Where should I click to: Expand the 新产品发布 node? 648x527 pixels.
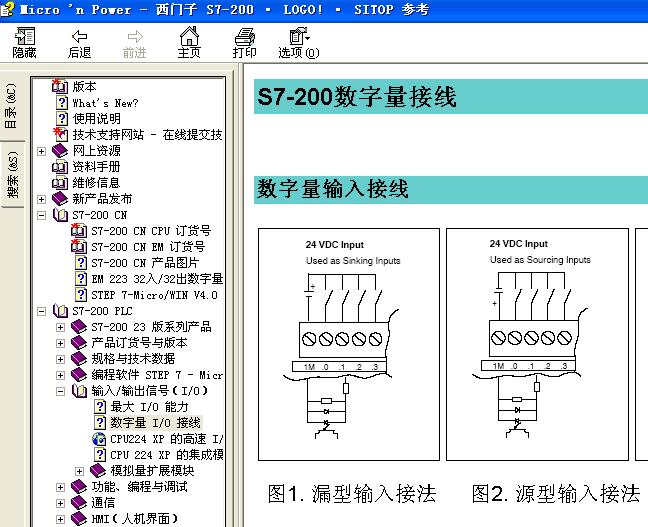point(41,199)
